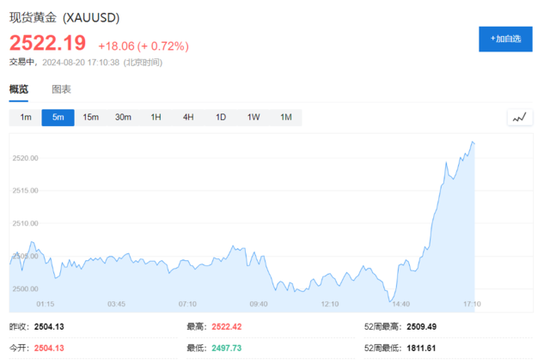Click the 14:40 time axis label
The height and width of the screenshot is (364, 550).
[401, 304]
